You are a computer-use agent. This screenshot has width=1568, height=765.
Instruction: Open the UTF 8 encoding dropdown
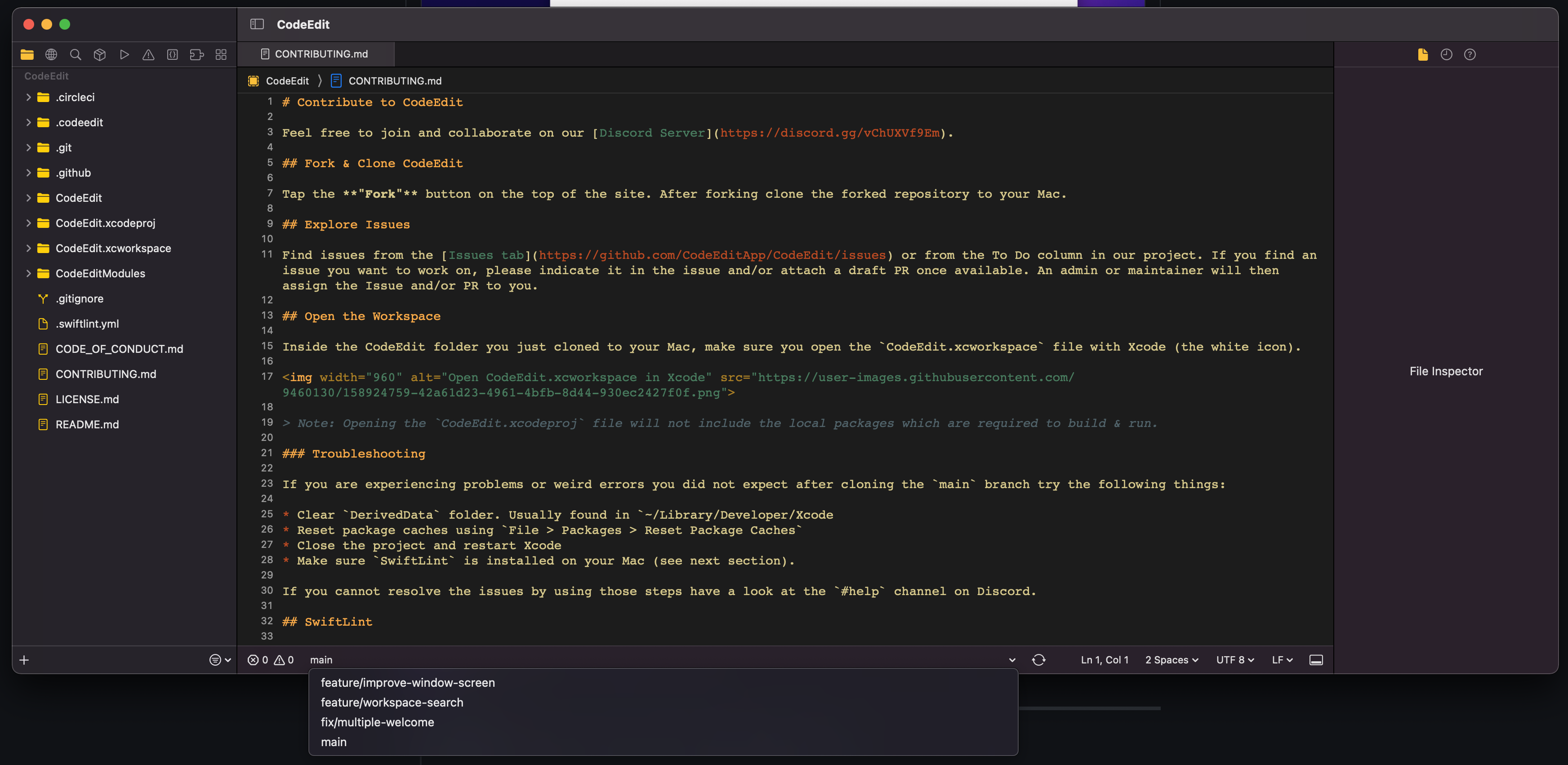click(x=1234, y=660)
